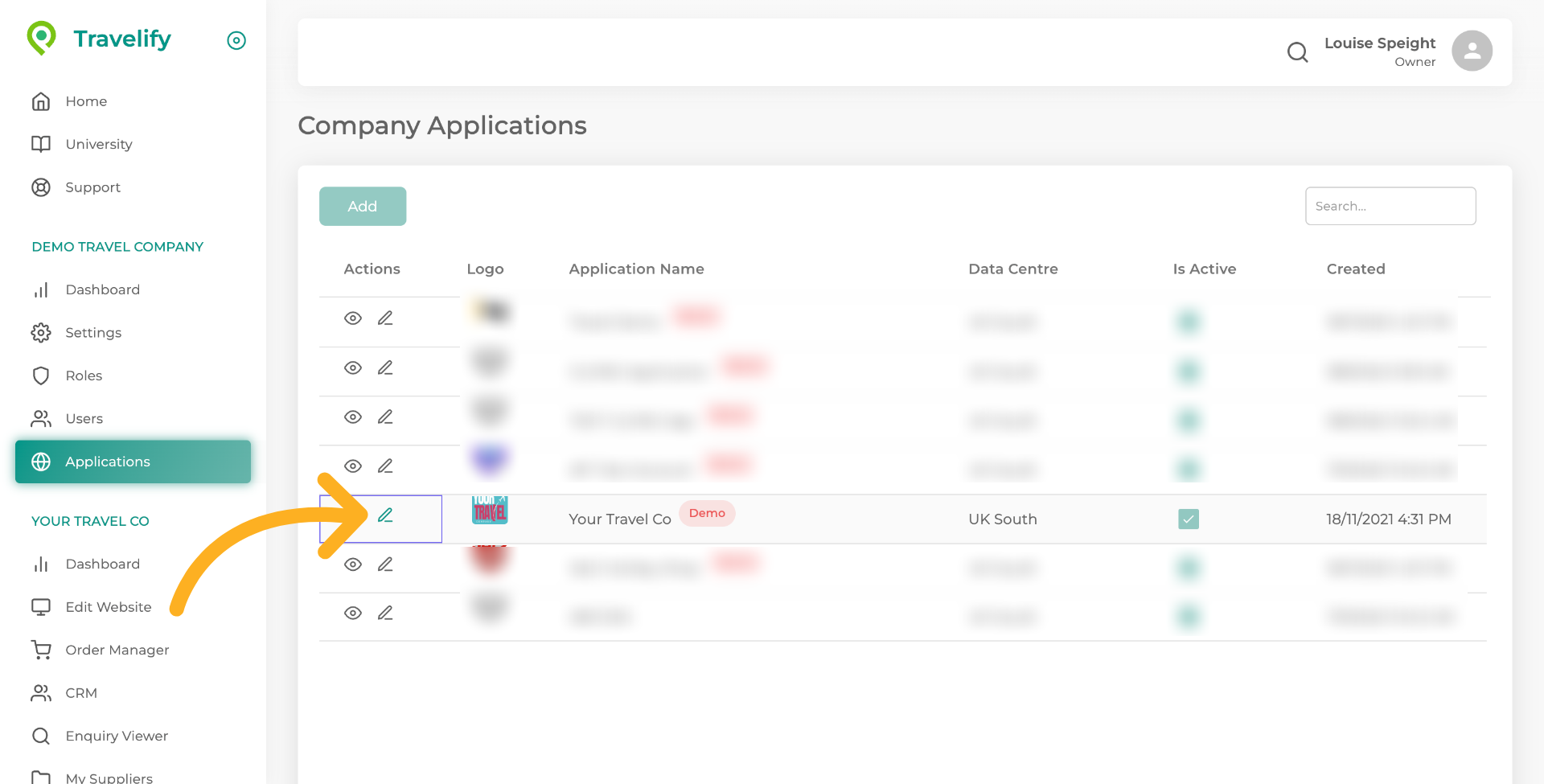Select Applications in the sidebar menu

click(108, 462)
